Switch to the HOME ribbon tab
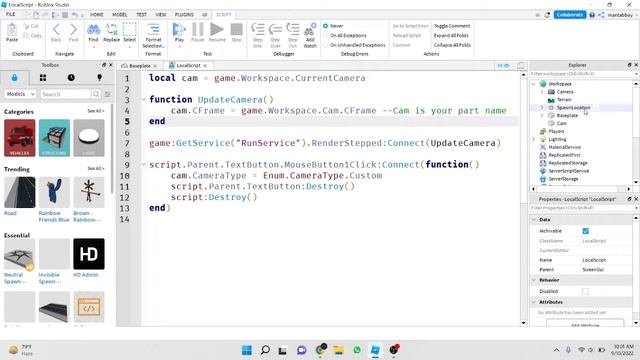The width and height of the screenshot is (640, 360). tap(97, 14)
